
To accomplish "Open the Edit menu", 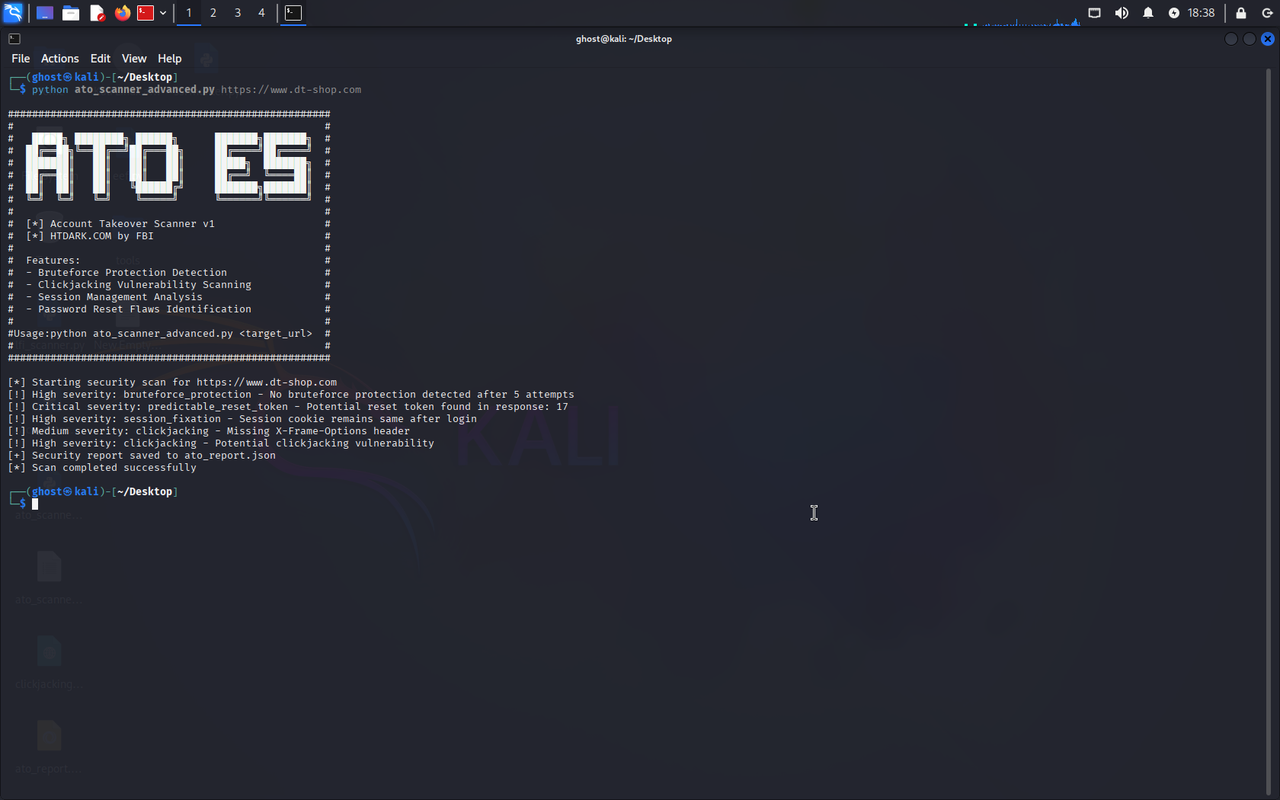I will point(100,59).
